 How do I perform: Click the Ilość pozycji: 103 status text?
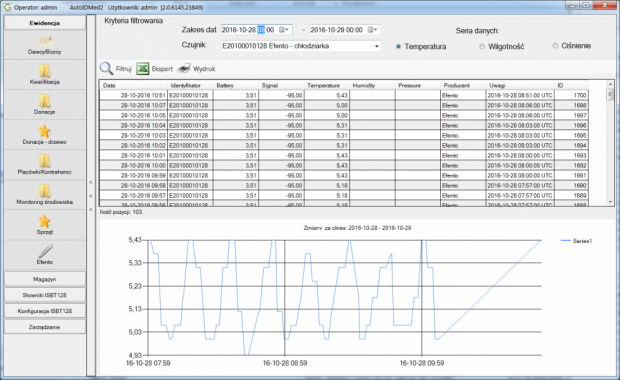pyautogui.click(x=121, y=212)
